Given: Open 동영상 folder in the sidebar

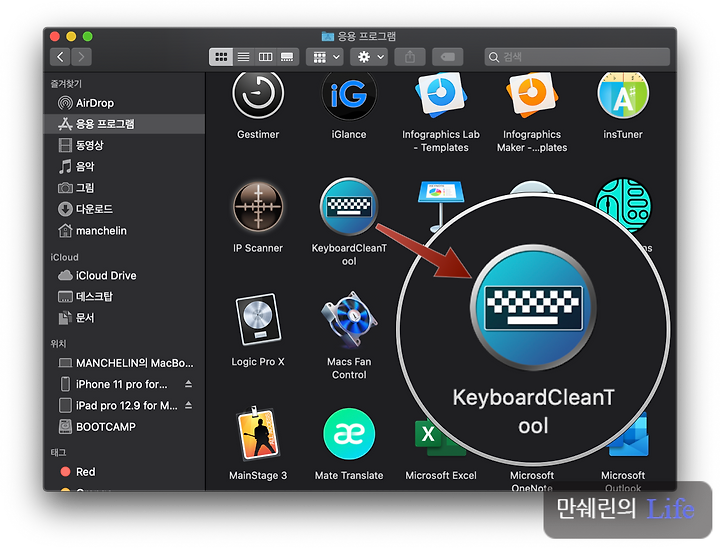Looking at the screenshot, I should [x=124, y=145].
